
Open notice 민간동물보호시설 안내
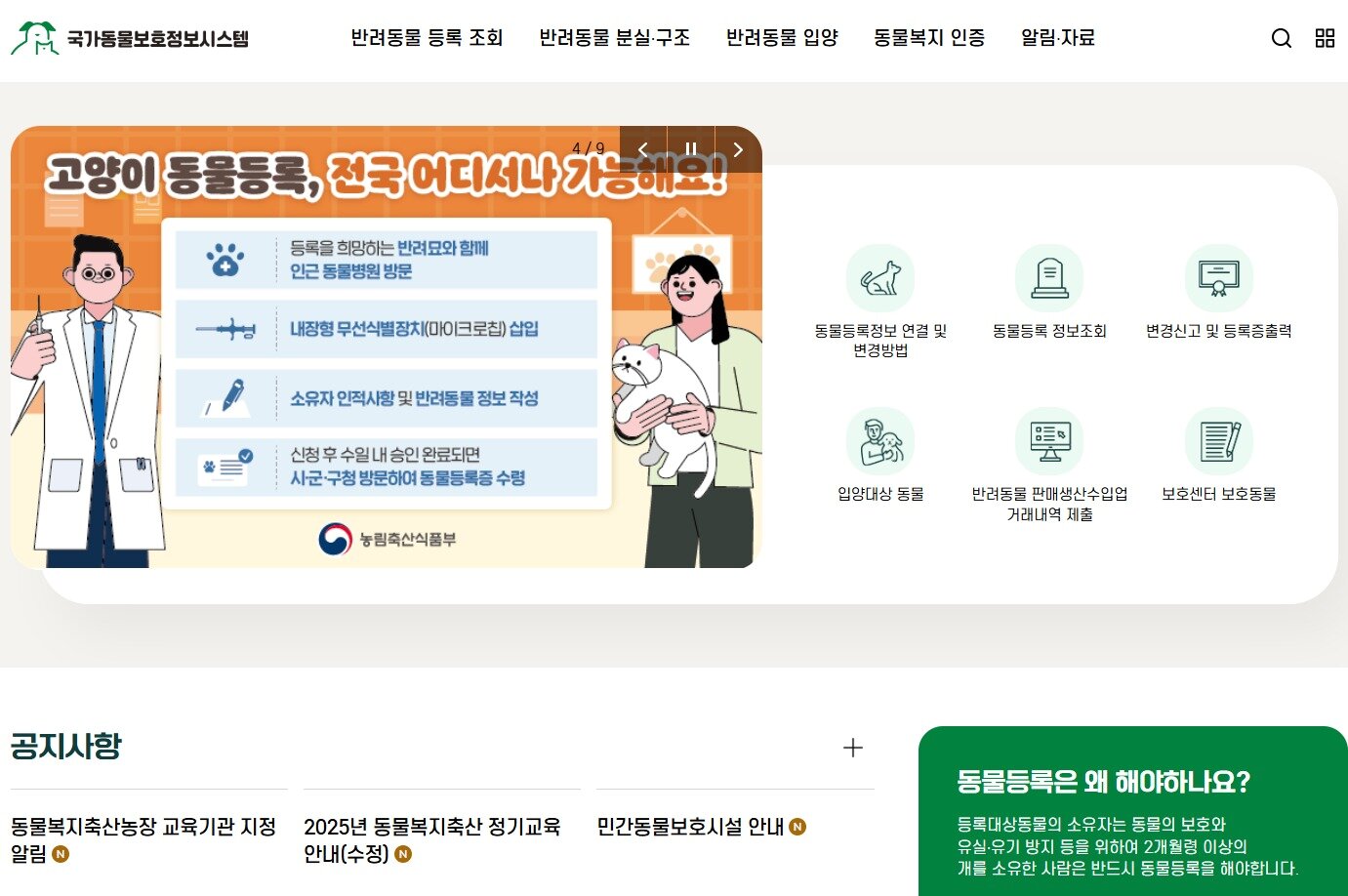690,827
